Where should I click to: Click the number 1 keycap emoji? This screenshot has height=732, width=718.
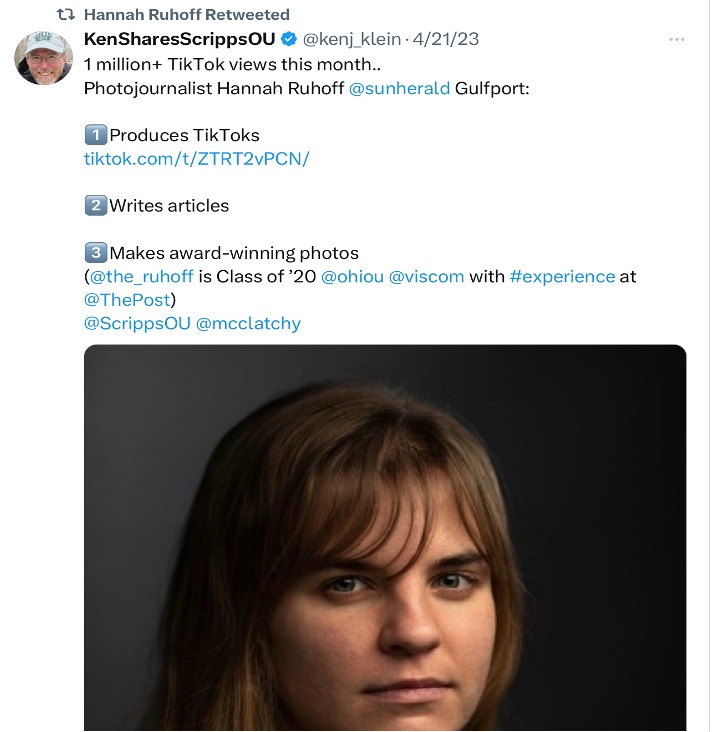coord(95,135)
